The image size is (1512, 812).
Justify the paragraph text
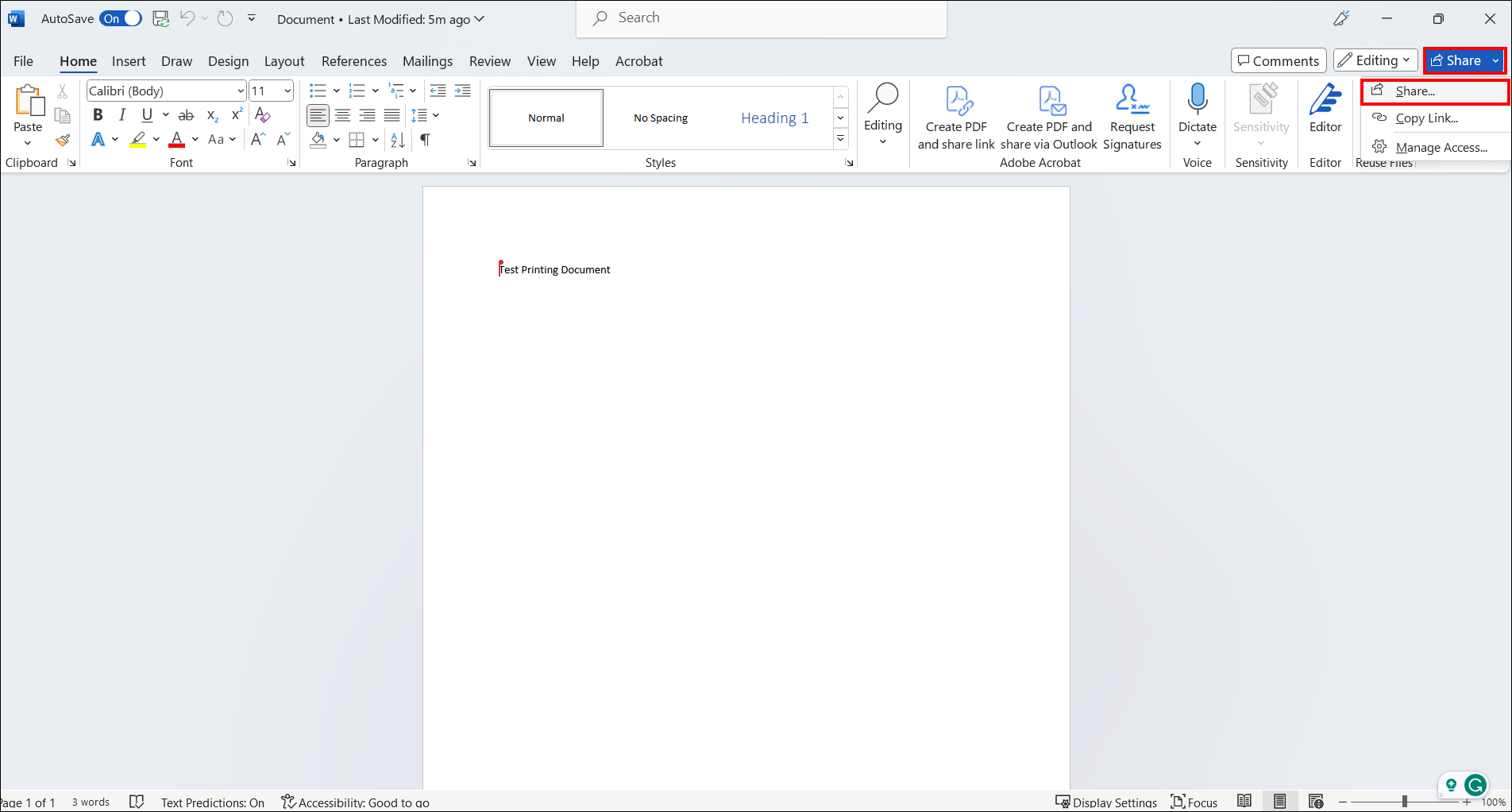point(391,115)
